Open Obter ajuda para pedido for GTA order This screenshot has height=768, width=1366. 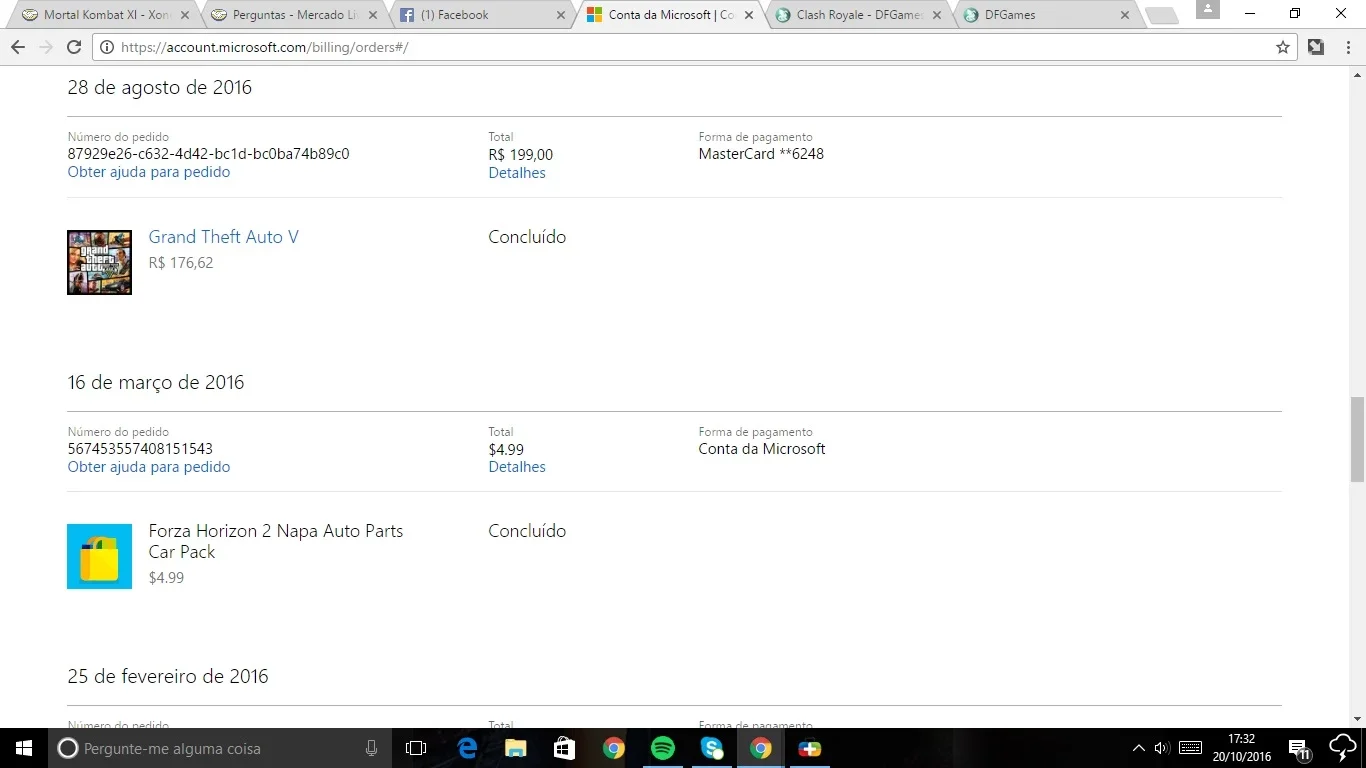click(149, 172)
